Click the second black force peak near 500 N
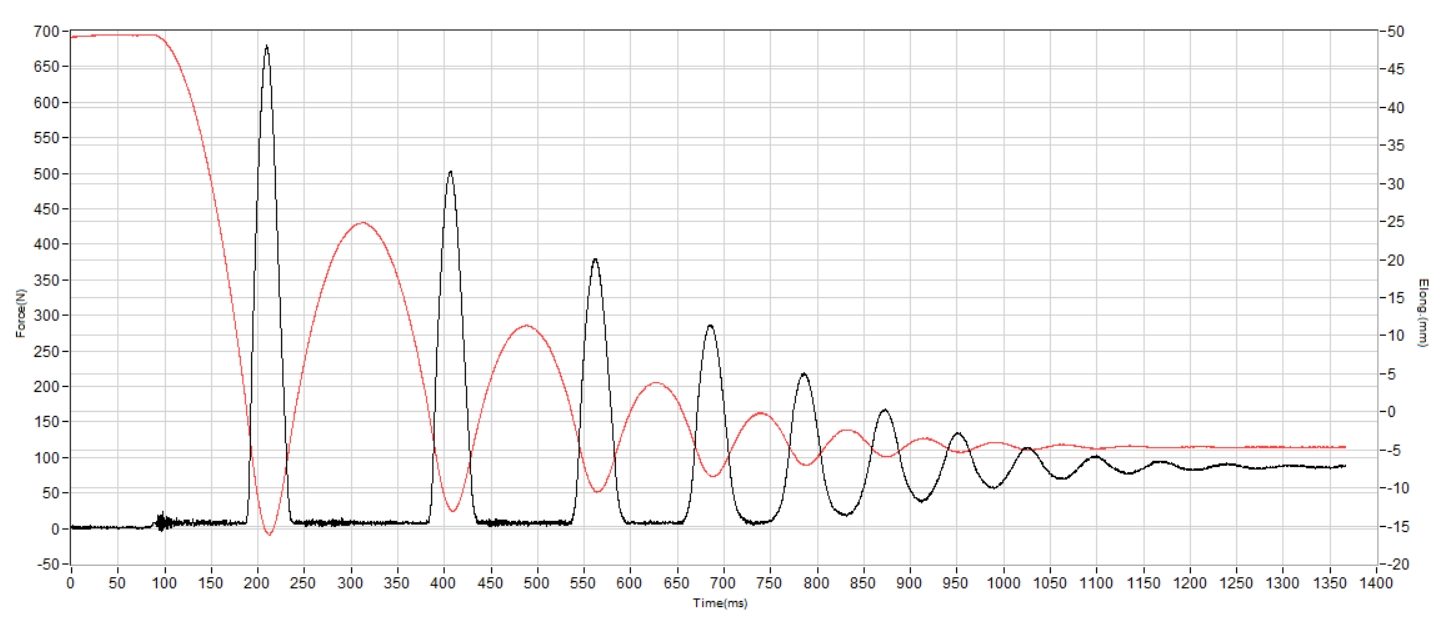Viewport: 1443px width, 625px height. point(450,172)
